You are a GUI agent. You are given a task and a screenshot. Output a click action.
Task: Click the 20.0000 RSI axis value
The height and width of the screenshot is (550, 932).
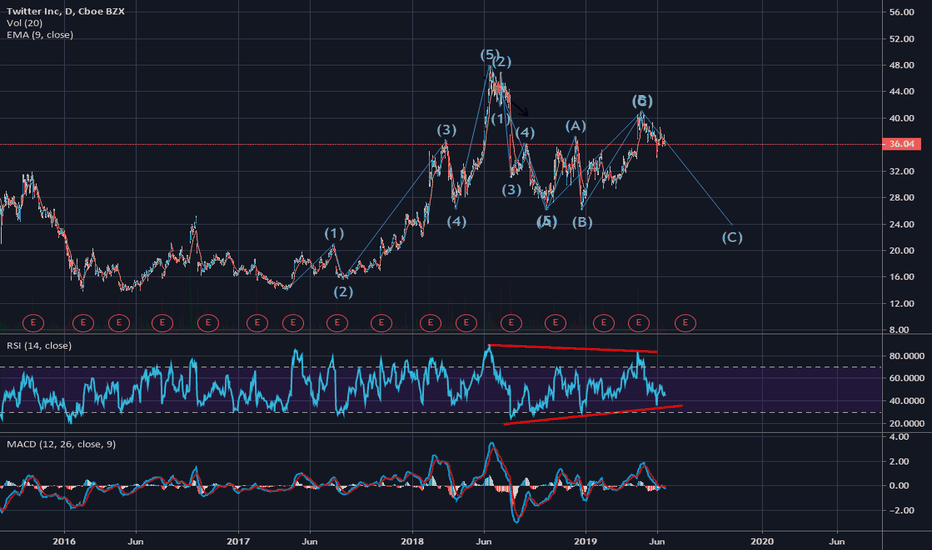coord(906,423)
